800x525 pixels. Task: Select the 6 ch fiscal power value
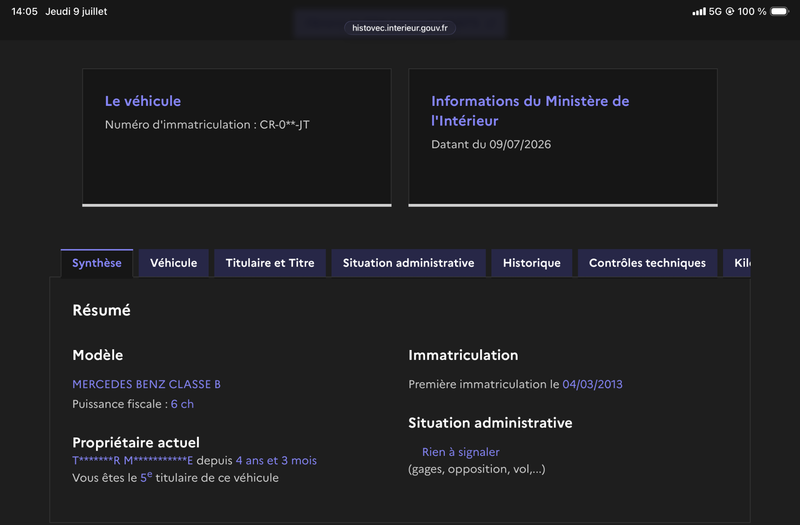pos(182,404)
